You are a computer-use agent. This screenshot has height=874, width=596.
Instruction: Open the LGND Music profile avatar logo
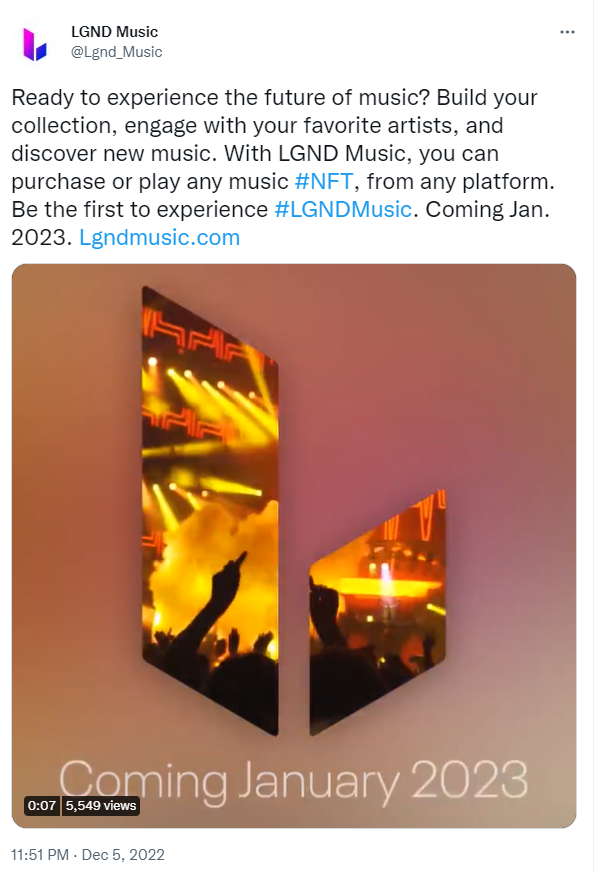coord(35,44)
